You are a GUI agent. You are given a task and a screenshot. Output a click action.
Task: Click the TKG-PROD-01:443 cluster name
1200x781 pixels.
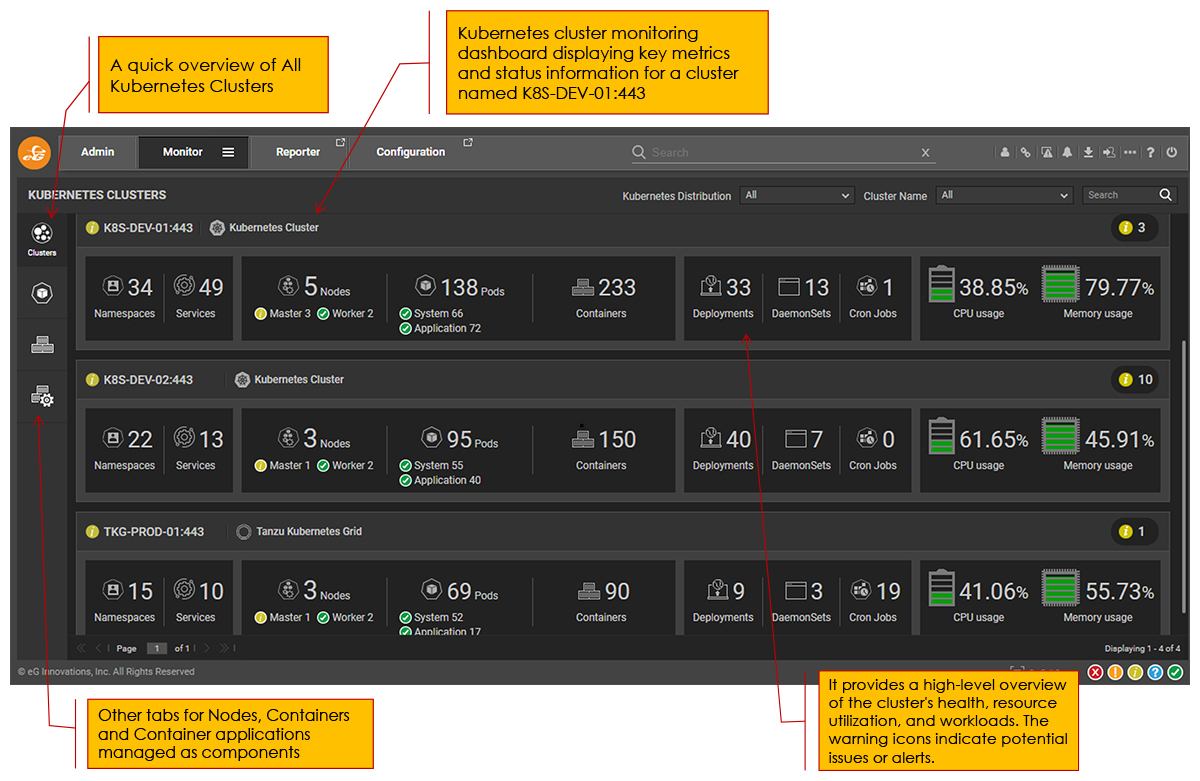[x=153, y=532]
